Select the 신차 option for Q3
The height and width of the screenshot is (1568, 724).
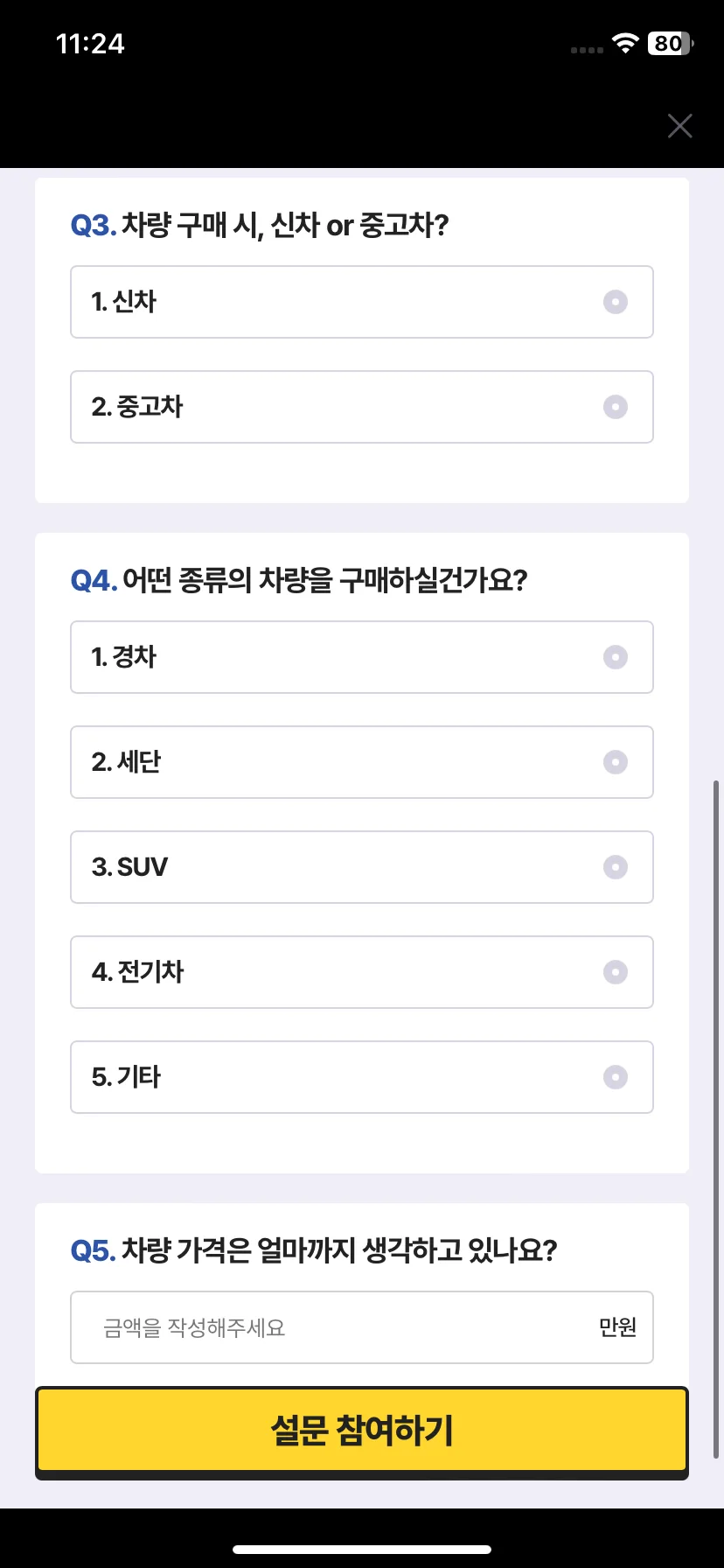click(x=362, y=302)
